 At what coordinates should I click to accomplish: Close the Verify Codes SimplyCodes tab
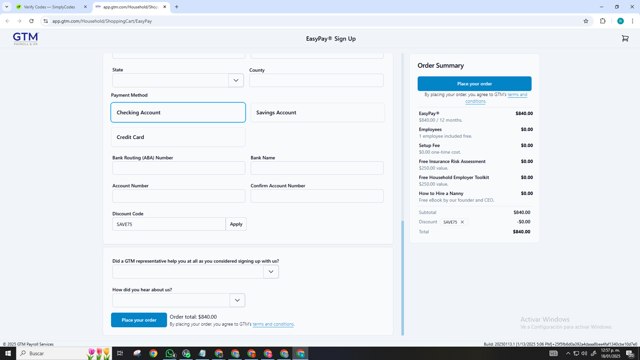pyautogui.click(x=85, y=7)
